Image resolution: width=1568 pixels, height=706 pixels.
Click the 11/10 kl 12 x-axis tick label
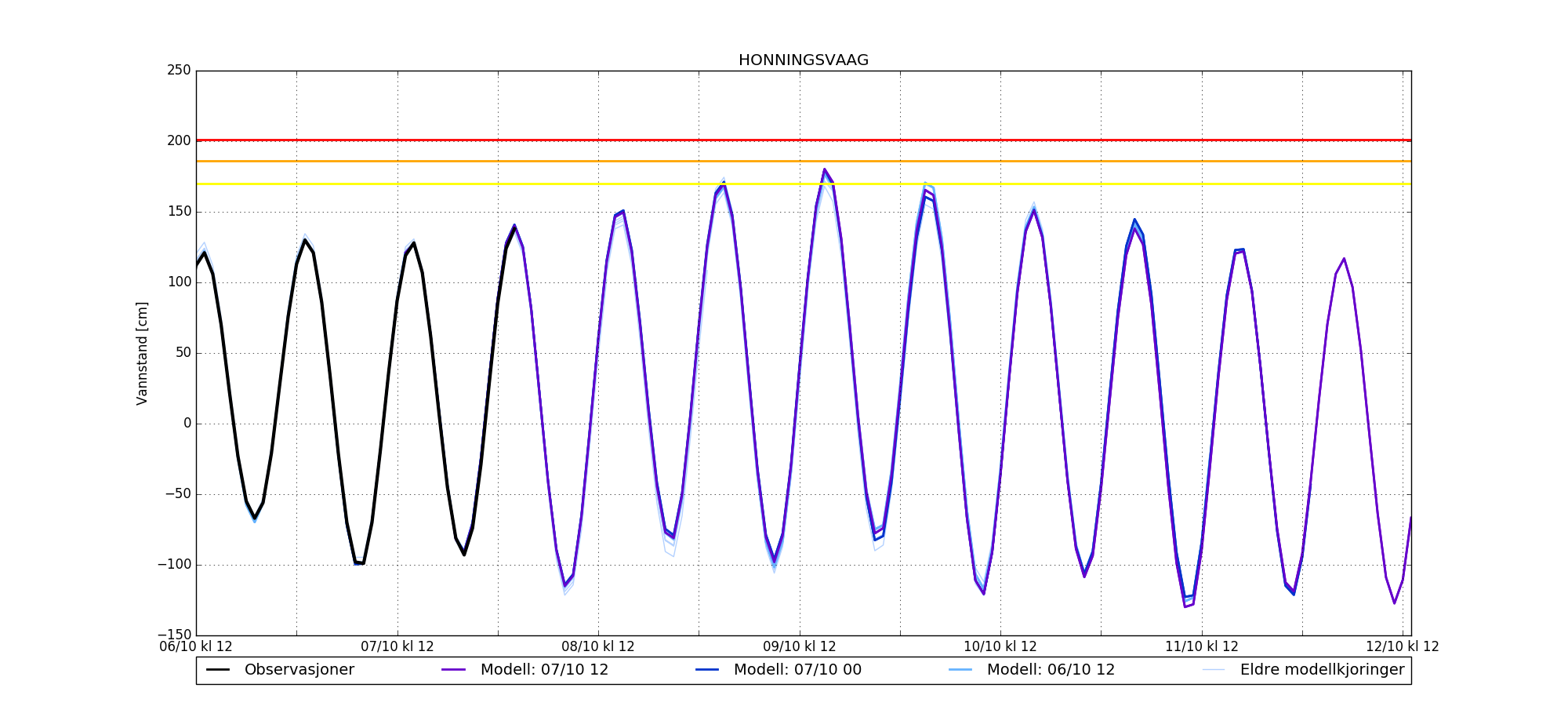[1202, 646]
